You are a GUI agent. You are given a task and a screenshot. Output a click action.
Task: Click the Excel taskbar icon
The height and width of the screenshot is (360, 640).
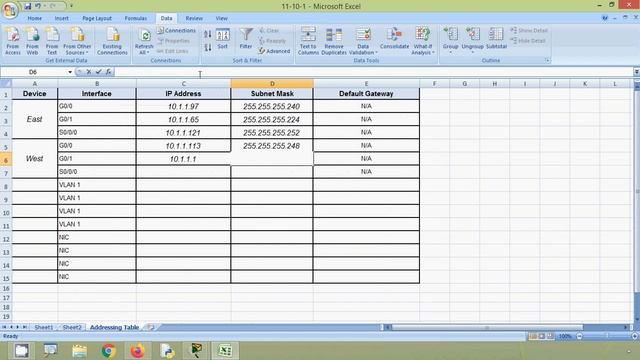point(225,351)
